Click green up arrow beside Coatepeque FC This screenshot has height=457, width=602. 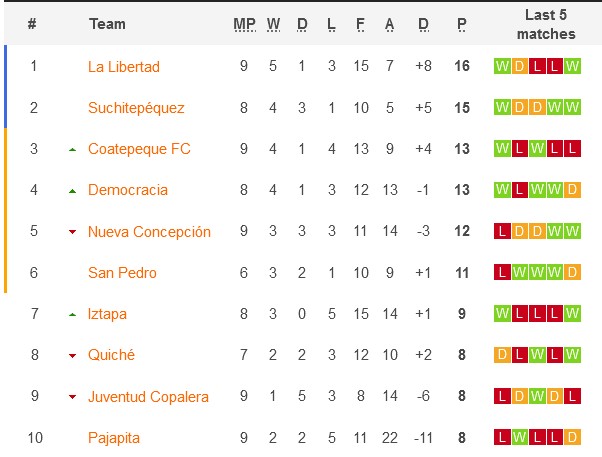coord(72,150)
